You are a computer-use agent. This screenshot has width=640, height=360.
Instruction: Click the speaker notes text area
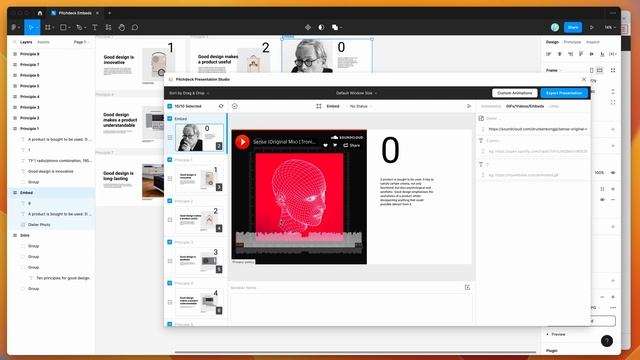(x=351, y=308)
